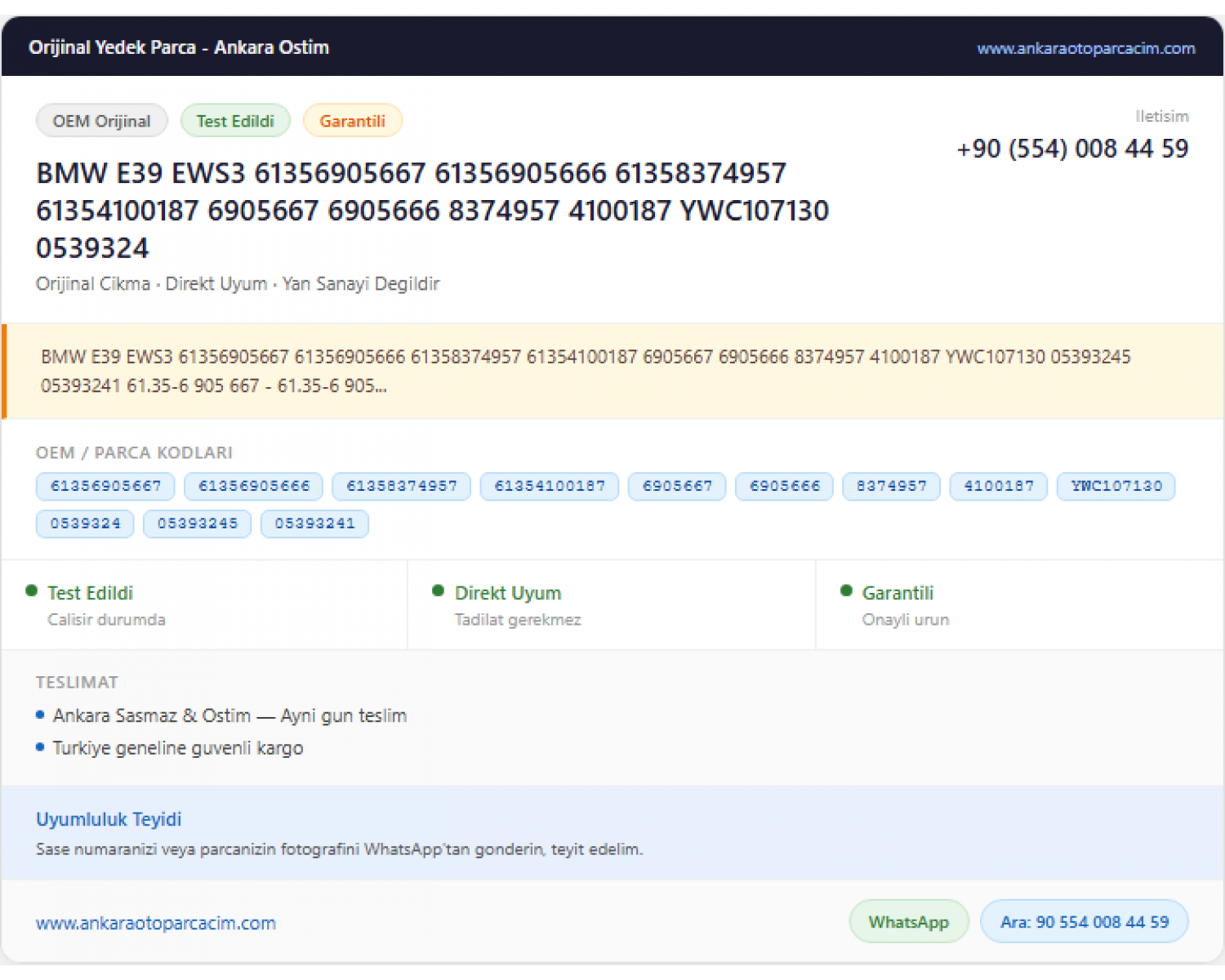Click the green dot next to Garantili feature
The image size is (1225, 980).
coord(846,590)
